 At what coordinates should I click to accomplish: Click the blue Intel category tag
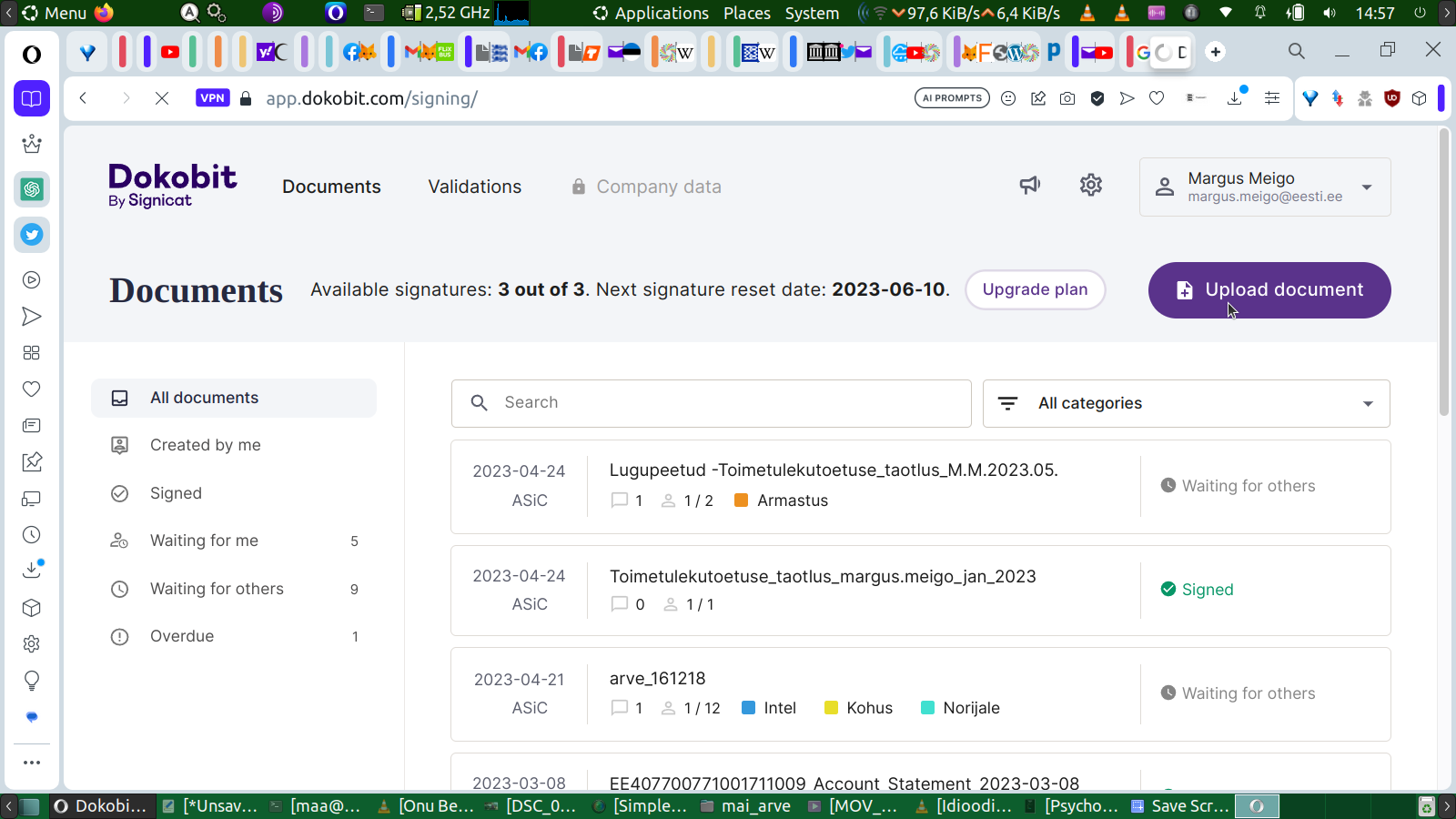pos(769,708)
